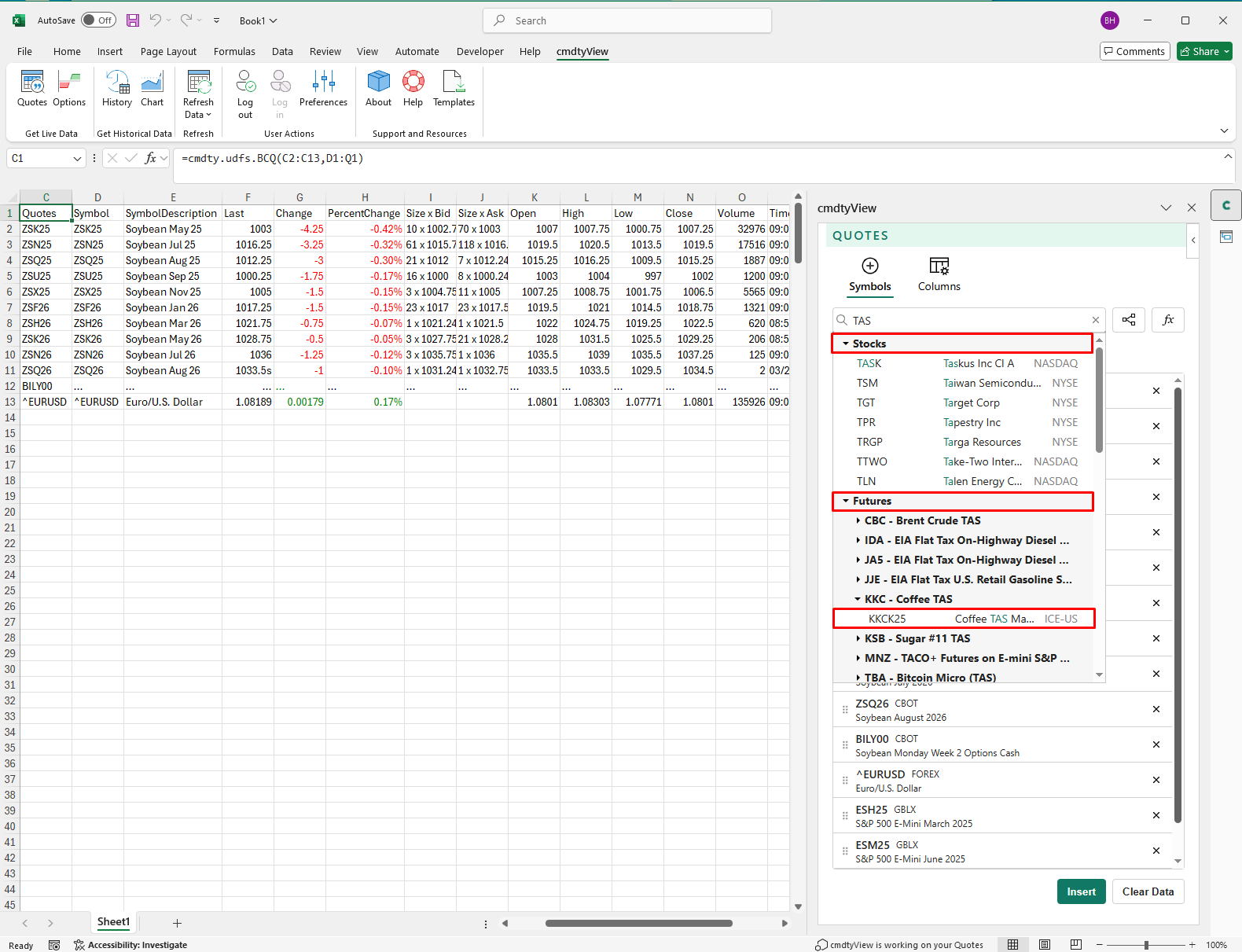
Task: Click the insert function fx icon
Action: point(150,158)
